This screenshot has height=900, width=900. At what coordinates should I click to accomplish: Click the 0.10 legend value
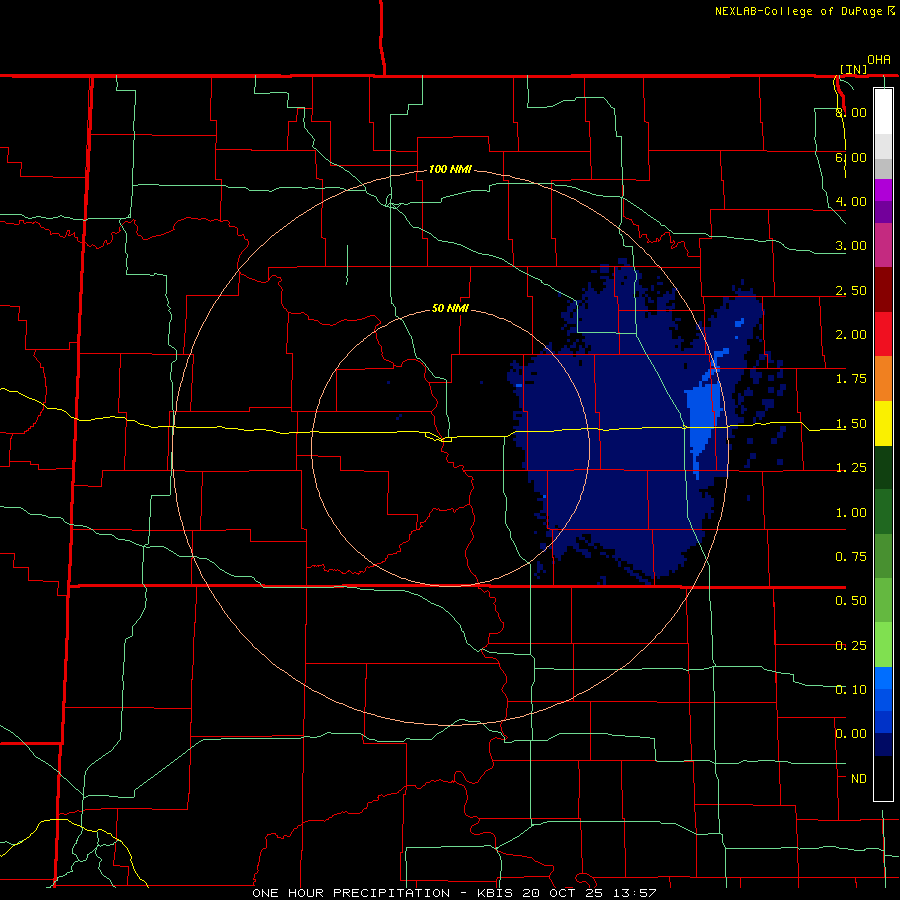pyautogui.click(x=851, y=690)
